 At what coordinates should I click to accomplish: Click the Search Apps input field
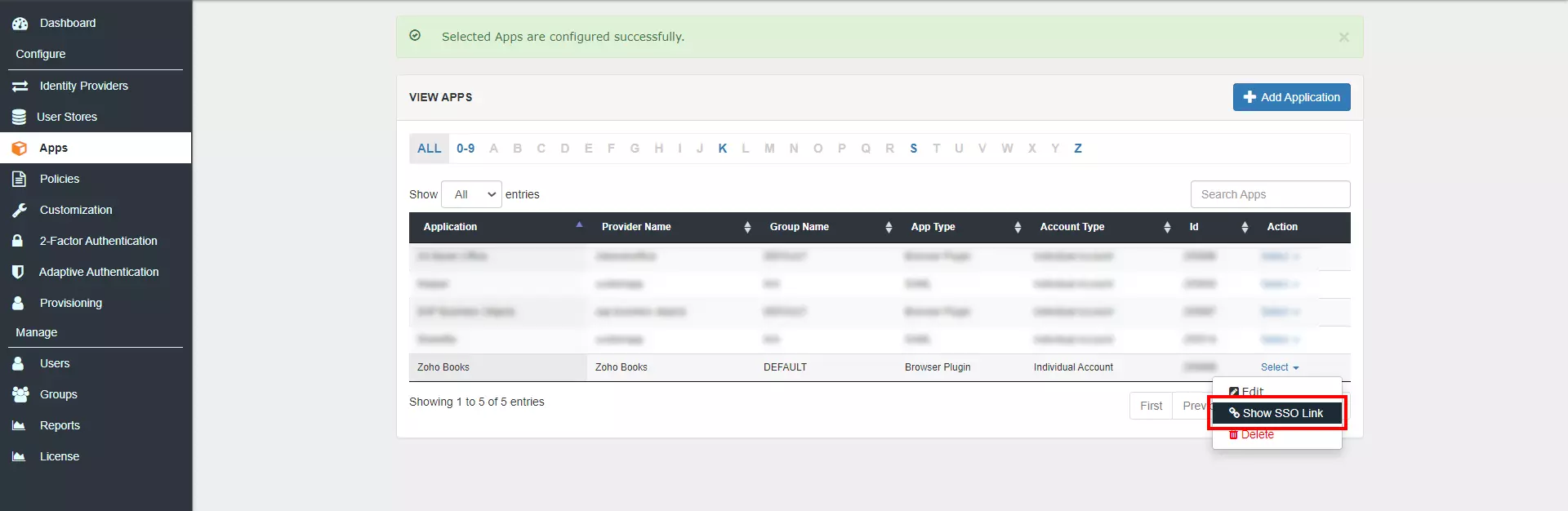(x=1270, y=194)
